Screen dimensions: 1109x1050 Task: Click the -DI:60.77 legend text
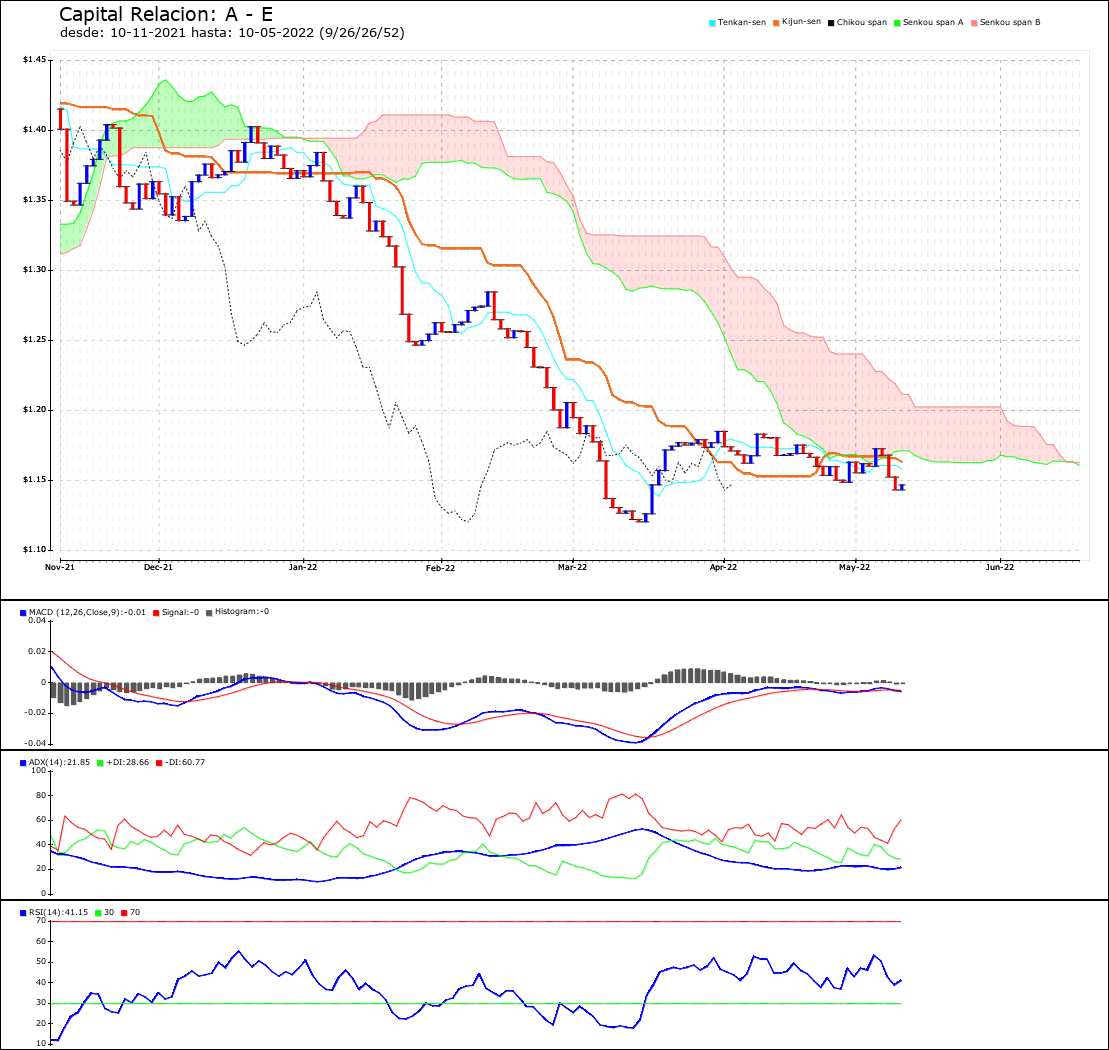[x=185, y=762]
